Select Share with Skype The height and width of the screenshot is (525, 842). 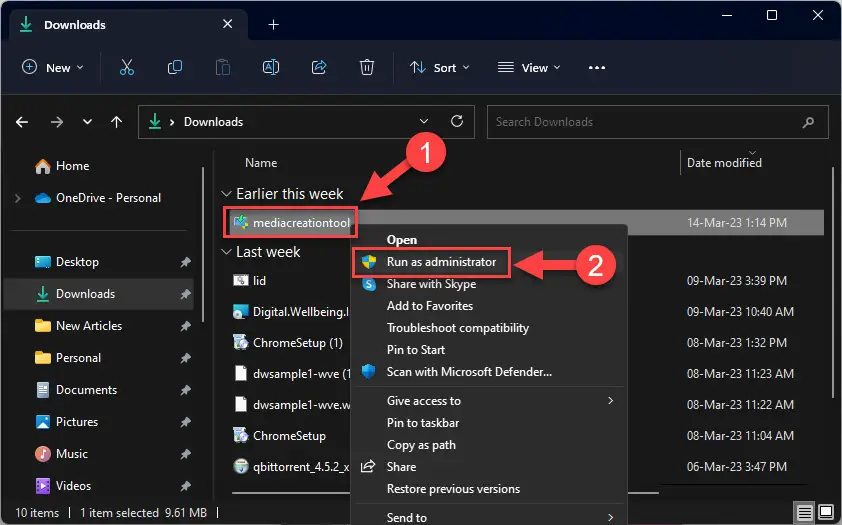point(489,284)
